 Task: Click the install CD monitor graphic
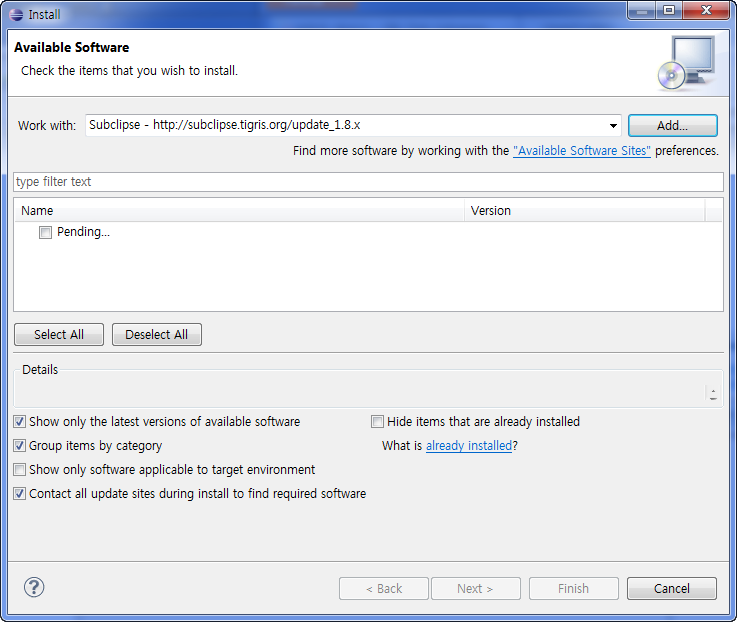pos(686,62)
